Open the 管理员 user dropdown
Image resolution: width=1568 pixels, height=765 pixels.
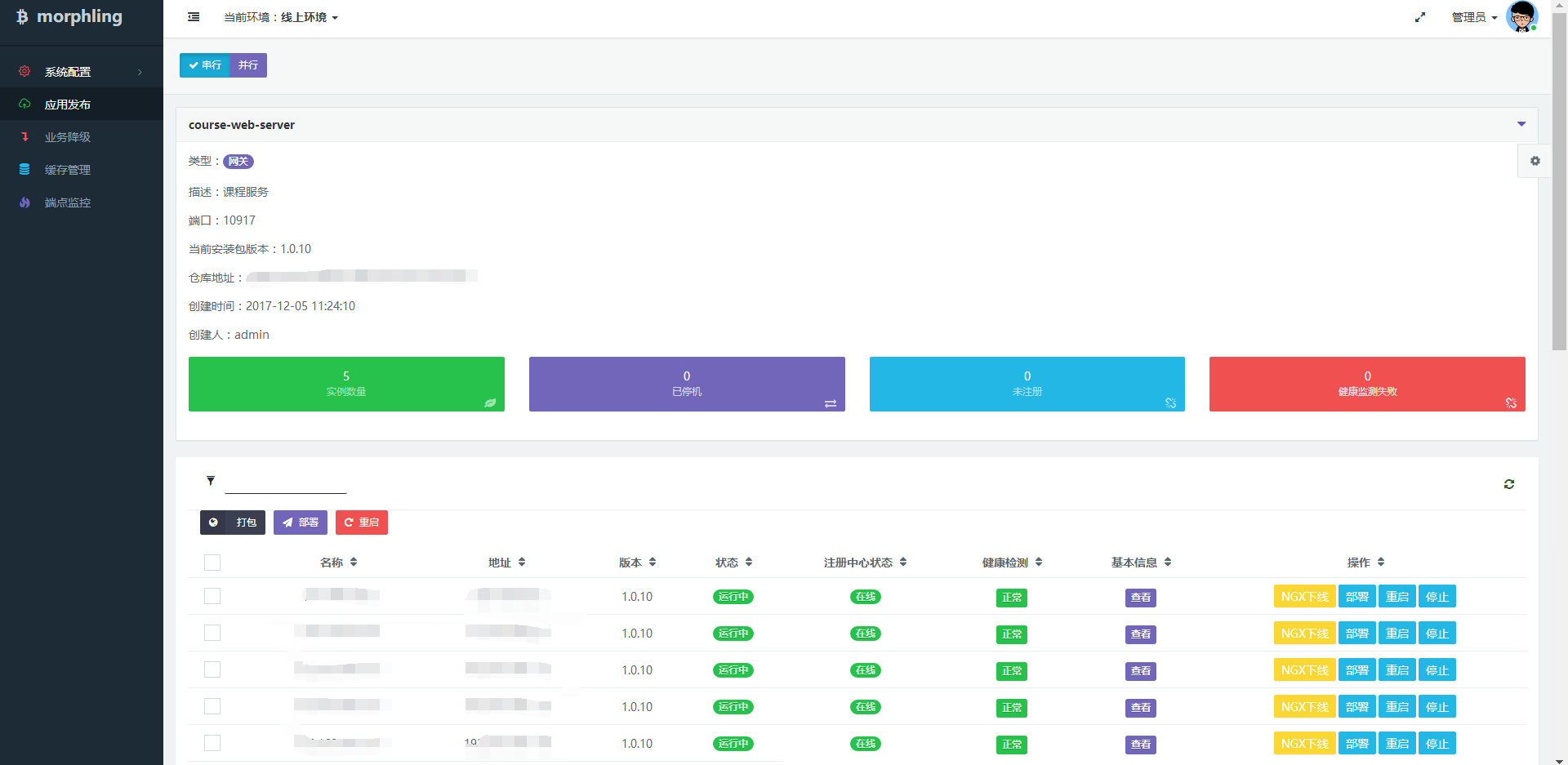click(1474, 17)
